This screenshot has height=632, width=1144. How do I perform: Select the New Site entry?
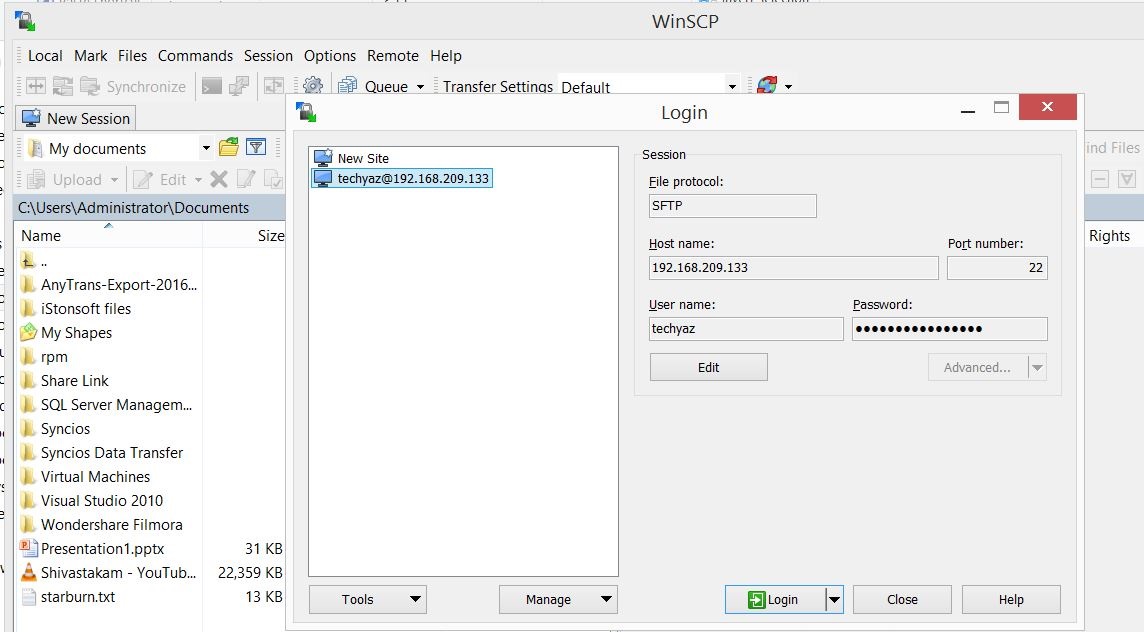[362, 158]
